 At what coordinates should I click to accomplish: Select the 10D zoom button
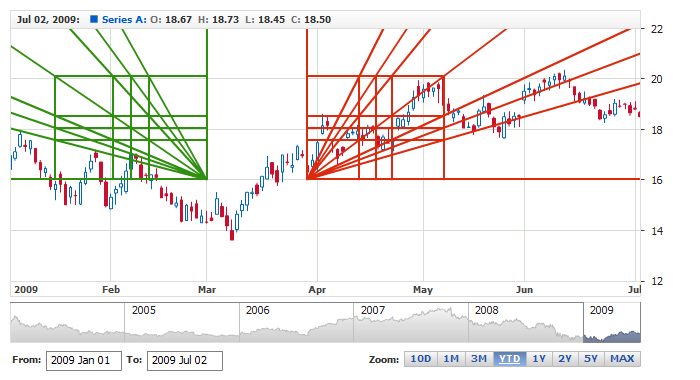pyautogui.click(x=421, y=359)
